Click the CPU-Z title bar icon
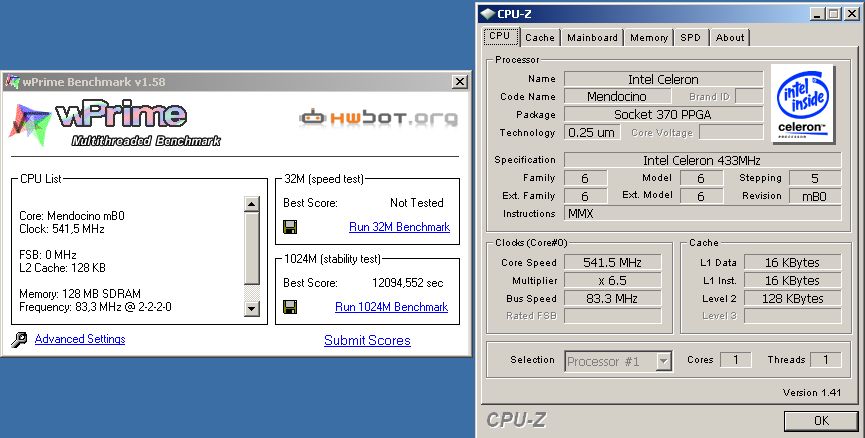Viewport: 865px width, 438px height. click(x=488, y=14)
